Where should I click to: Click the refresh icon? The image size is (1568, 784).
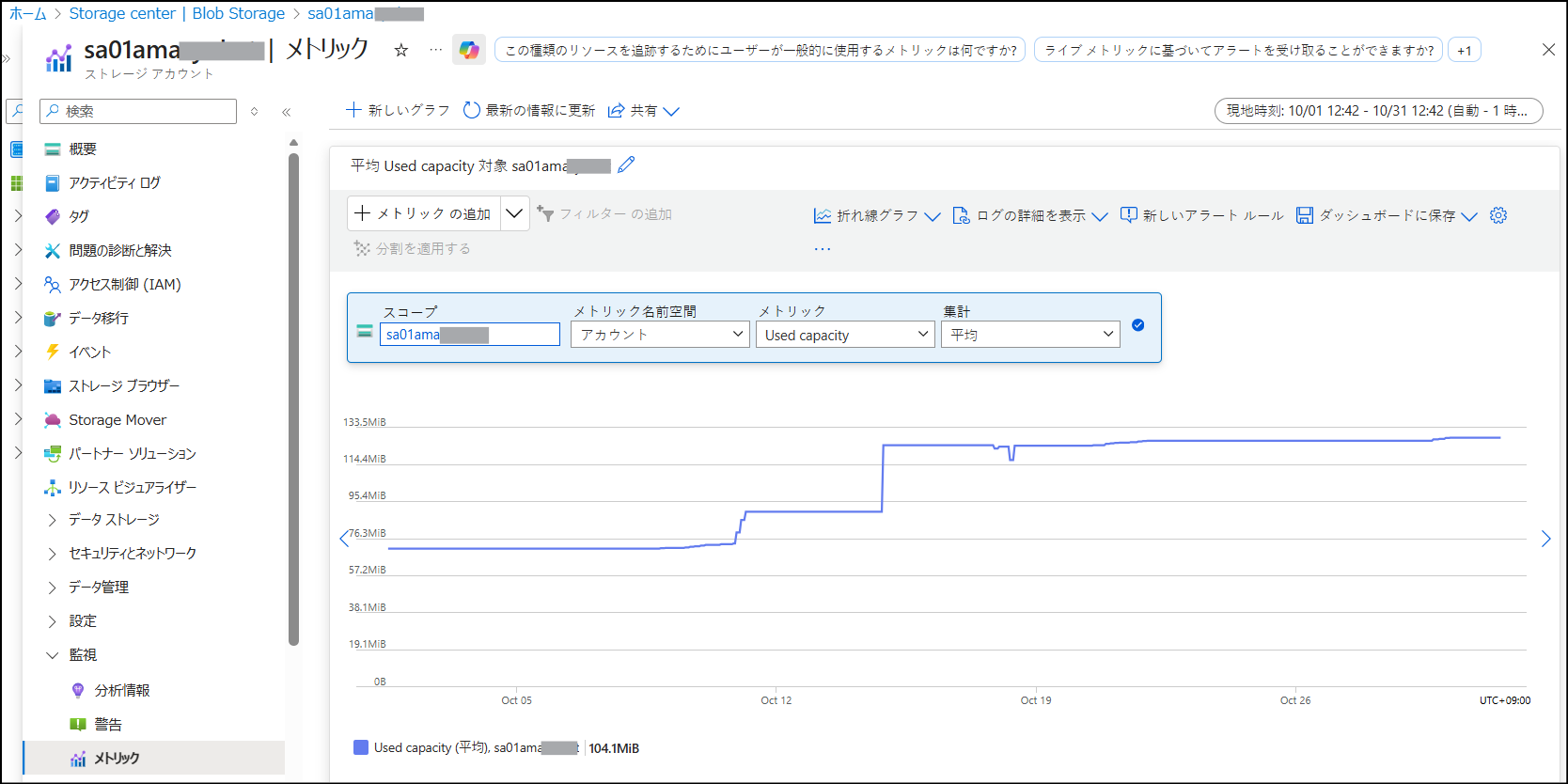pos(472,110)
